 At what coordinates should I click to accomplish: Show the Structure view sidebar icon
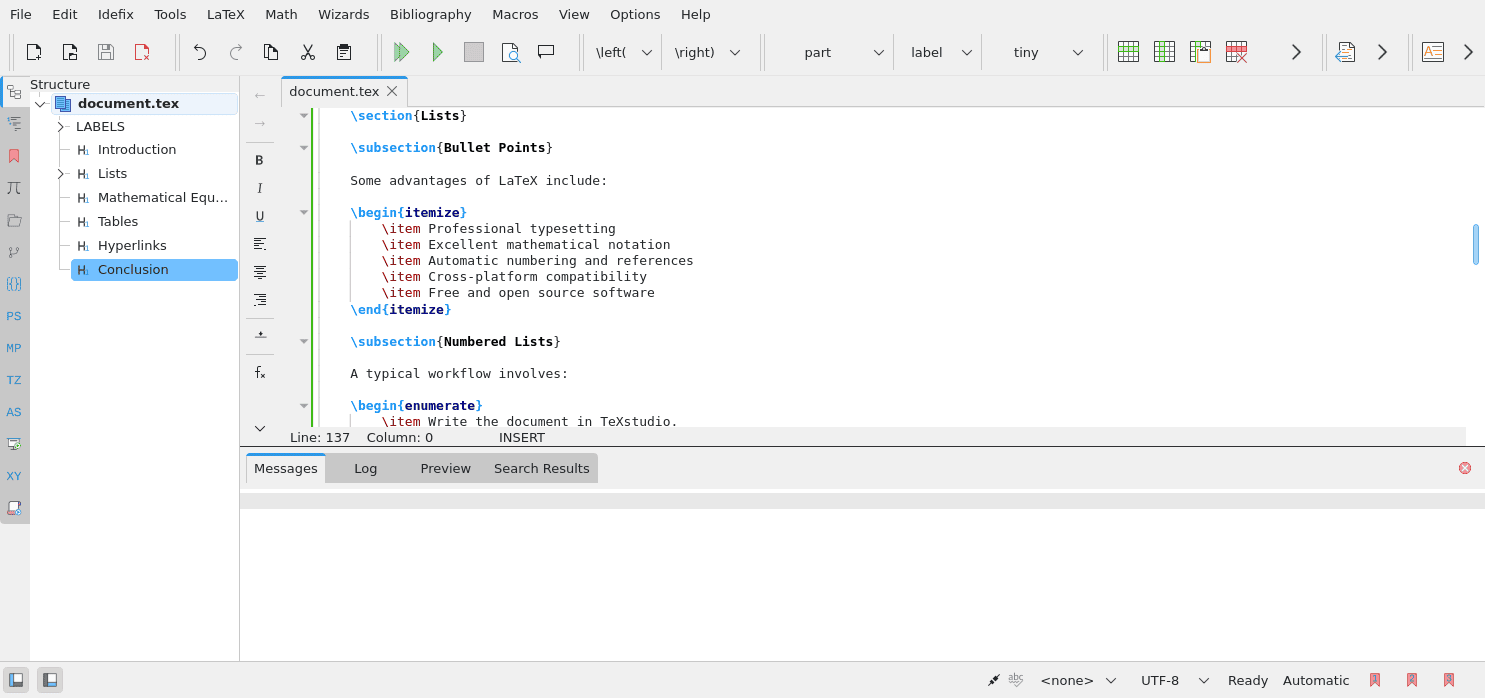pos(14,92)
